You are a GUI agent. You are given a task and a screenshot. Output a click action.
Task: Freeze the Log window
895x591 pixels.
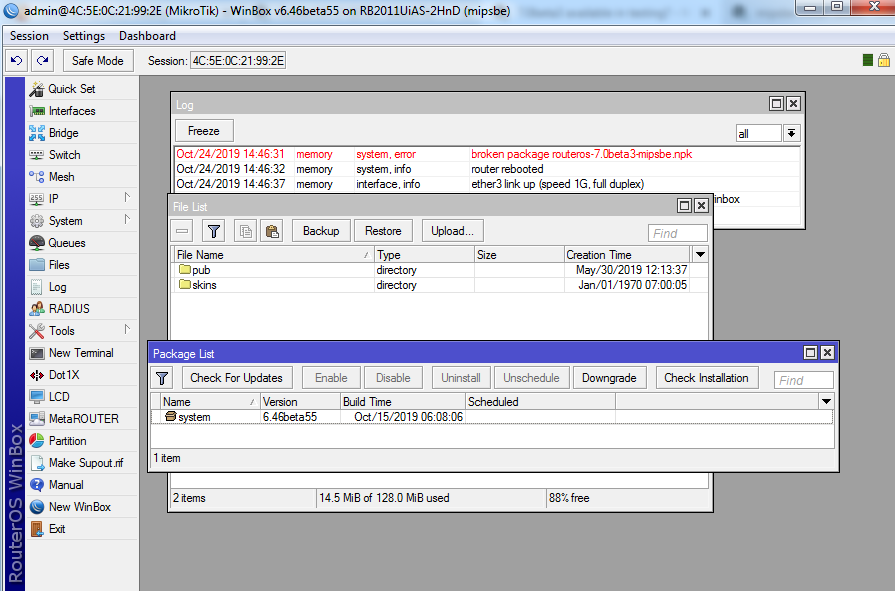coord(204,131)
